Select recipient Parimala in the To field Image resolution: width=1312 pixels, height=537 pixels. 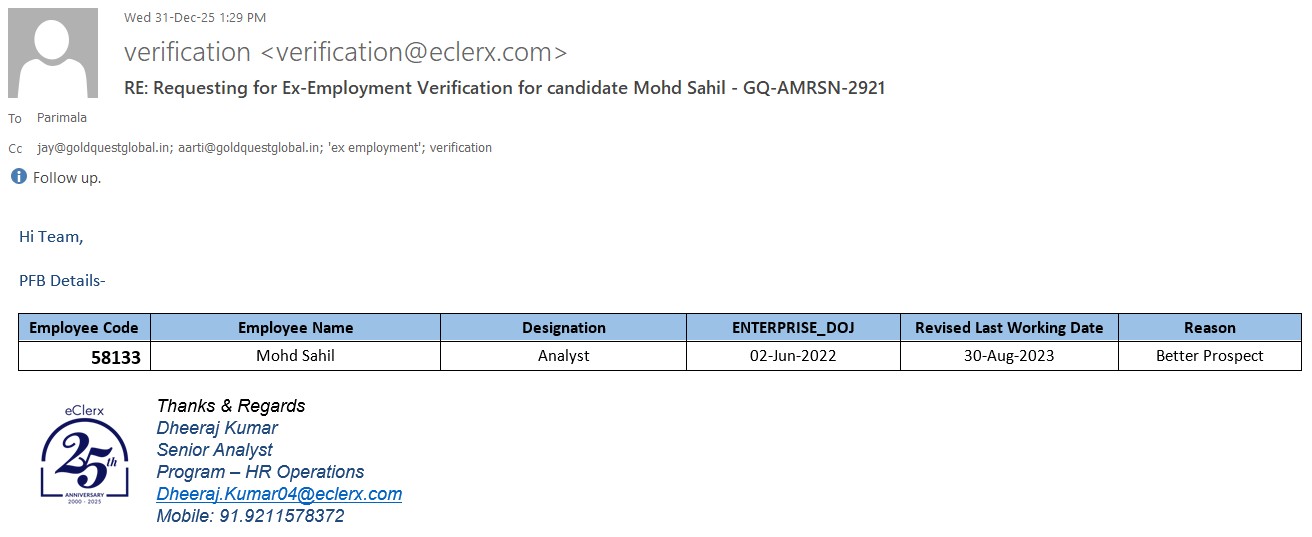(62, 118)
